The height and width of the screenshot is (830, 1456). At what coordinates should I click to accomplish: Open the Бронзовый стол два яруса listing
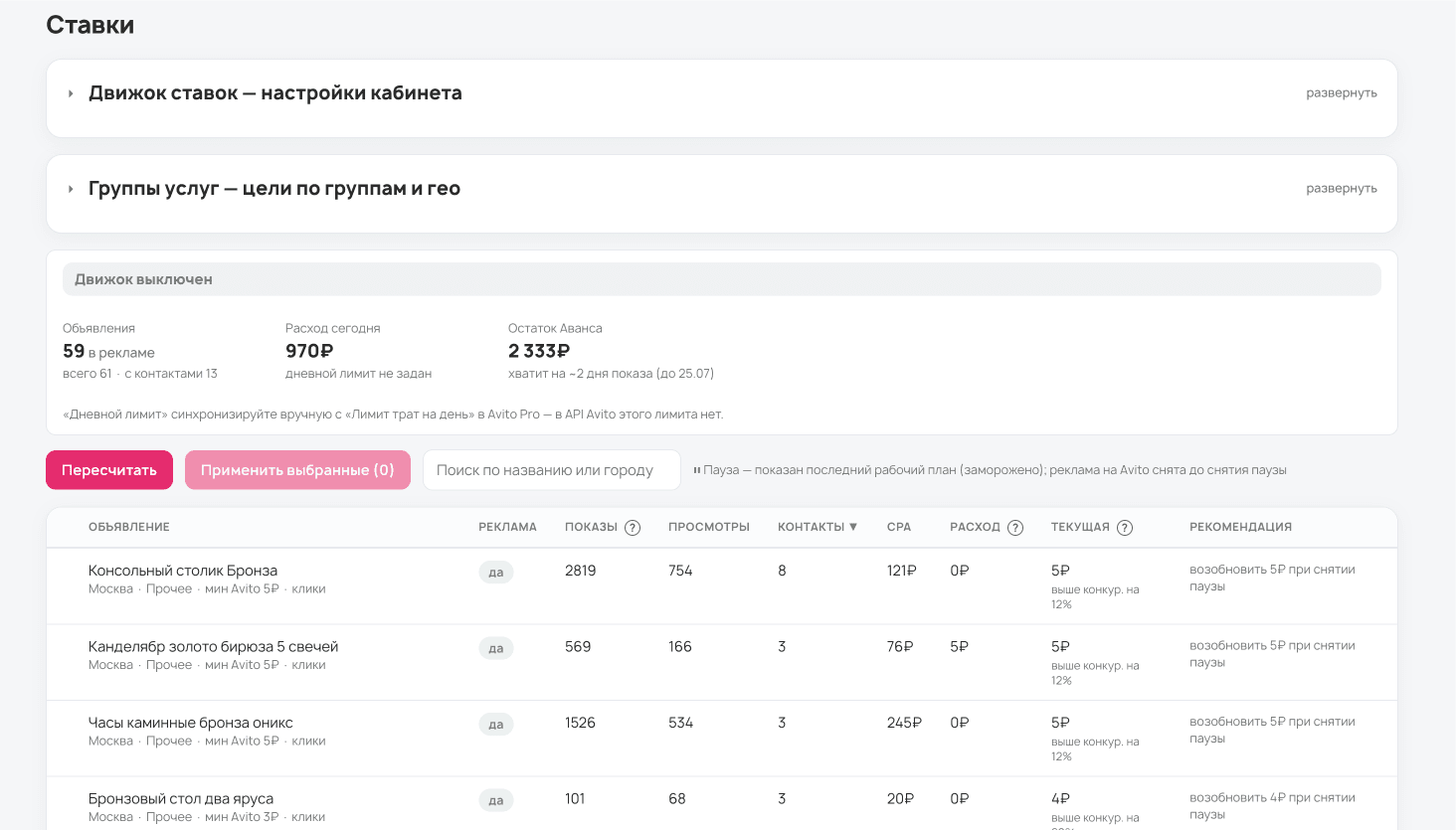[181, 799]
